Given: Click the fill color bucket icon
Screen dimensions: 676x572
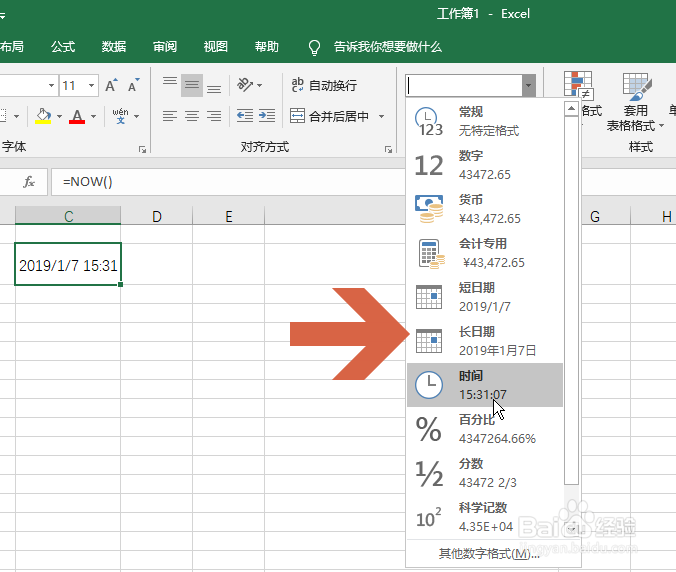Looking at the screenshot, I should [43, 116].
